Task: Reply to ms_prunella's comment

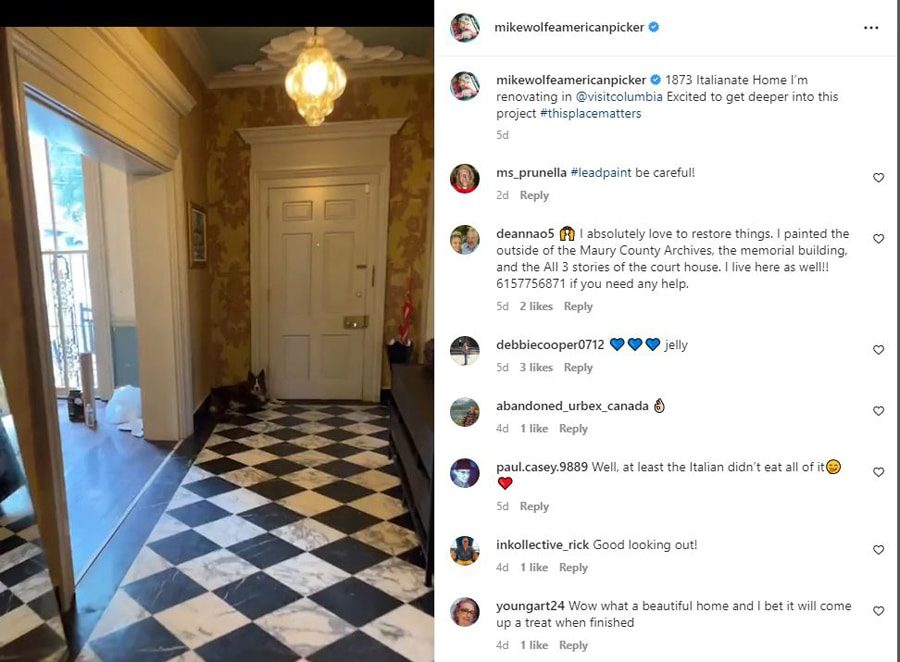Action: click(x=534, y=195)
